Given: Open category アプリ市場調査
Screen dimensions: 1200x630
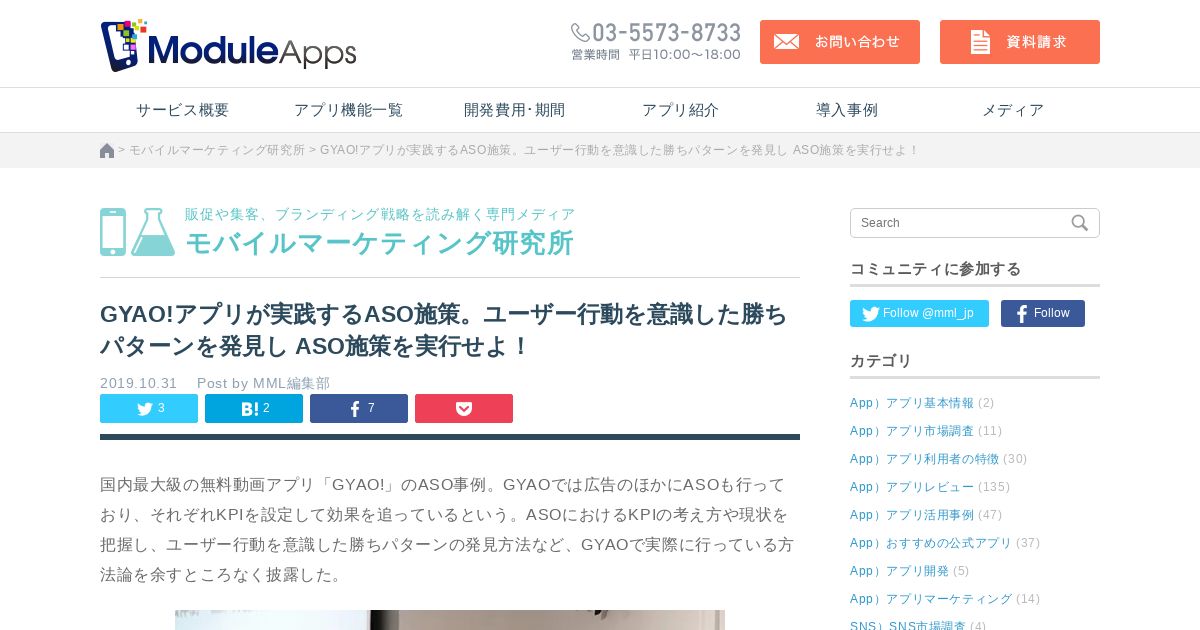Looking at the screenshot, I should (912, 431).
